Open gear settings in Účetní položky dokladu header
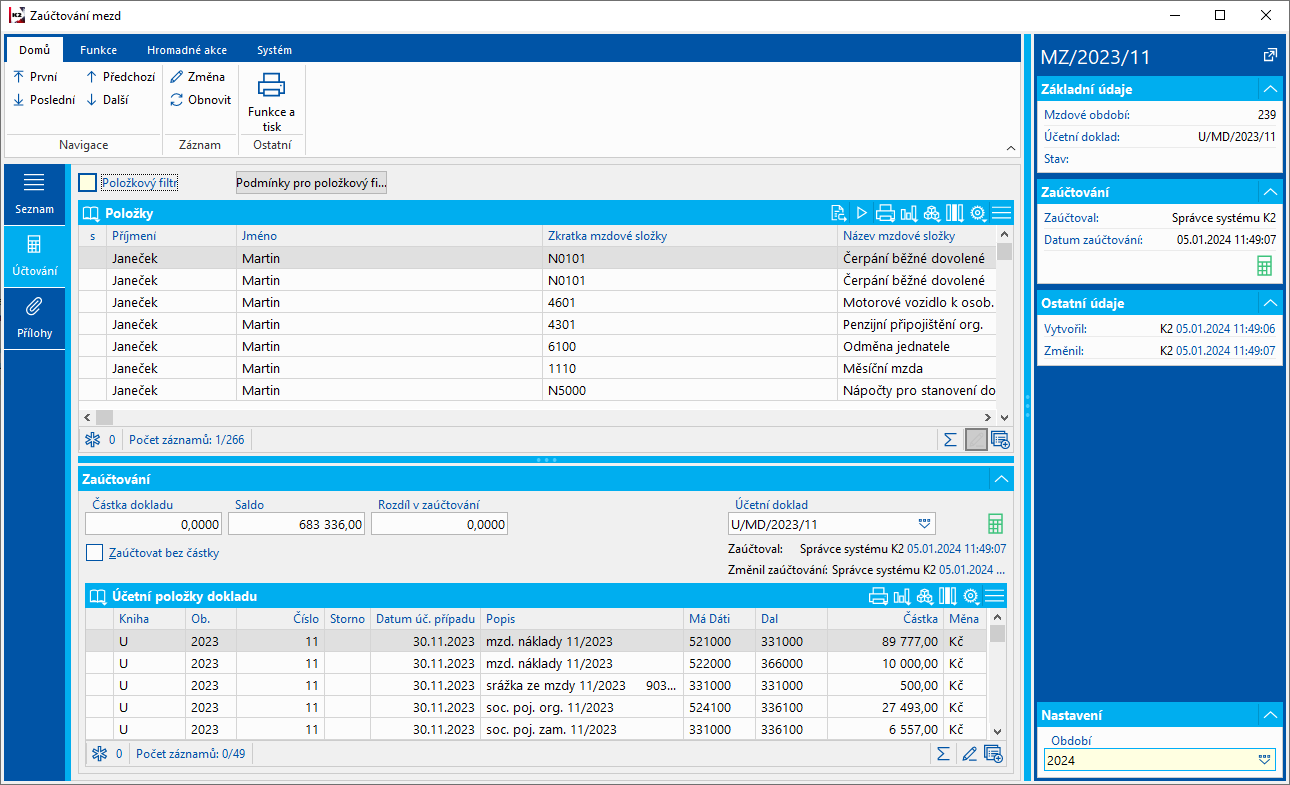The image size is (1290, 785). tap(970, 597)
